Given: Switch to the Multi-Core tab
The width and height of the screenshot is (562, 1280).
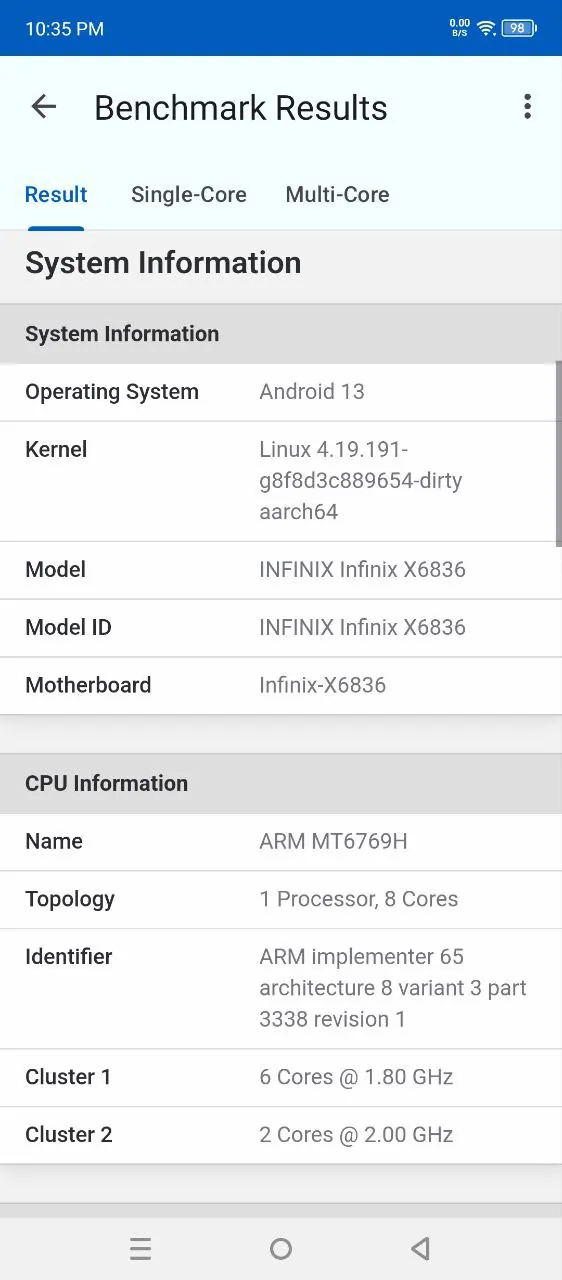Looking at the screenshot, I should [337, 195].
